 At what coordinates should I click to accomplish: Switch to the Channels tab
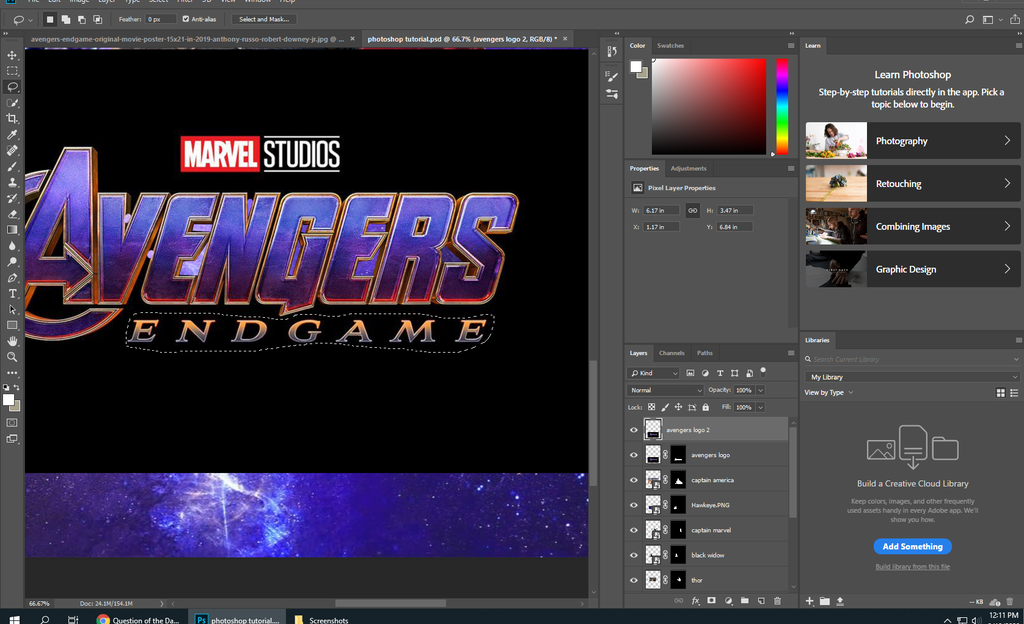671,352
